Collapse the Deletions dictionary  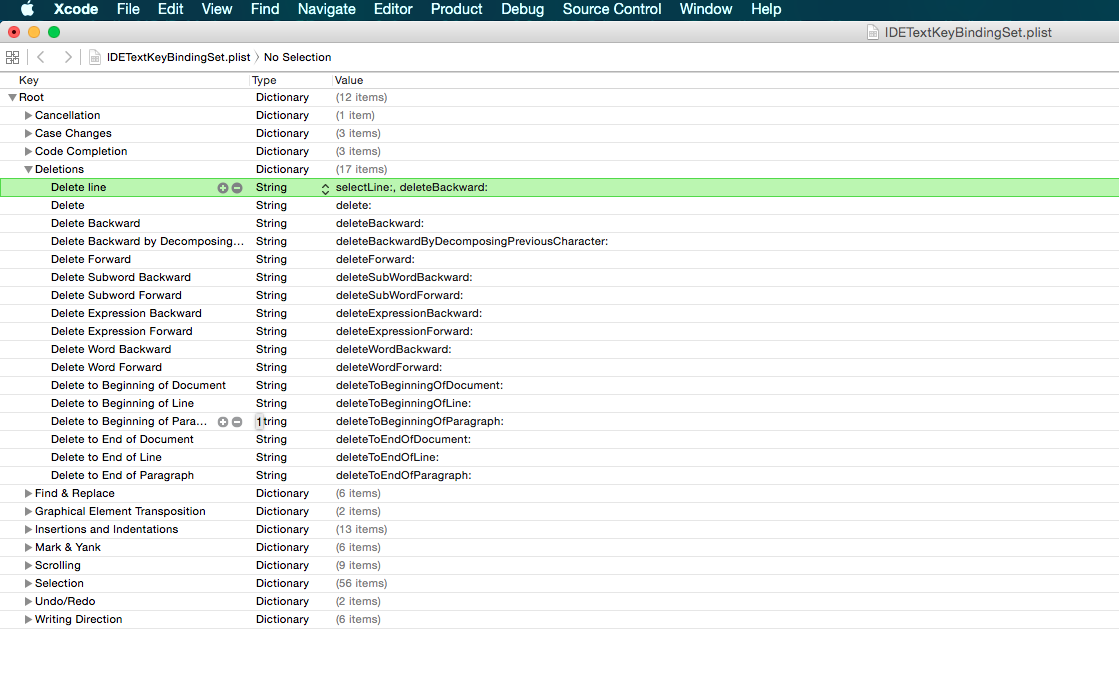click(x=29, y=170)
